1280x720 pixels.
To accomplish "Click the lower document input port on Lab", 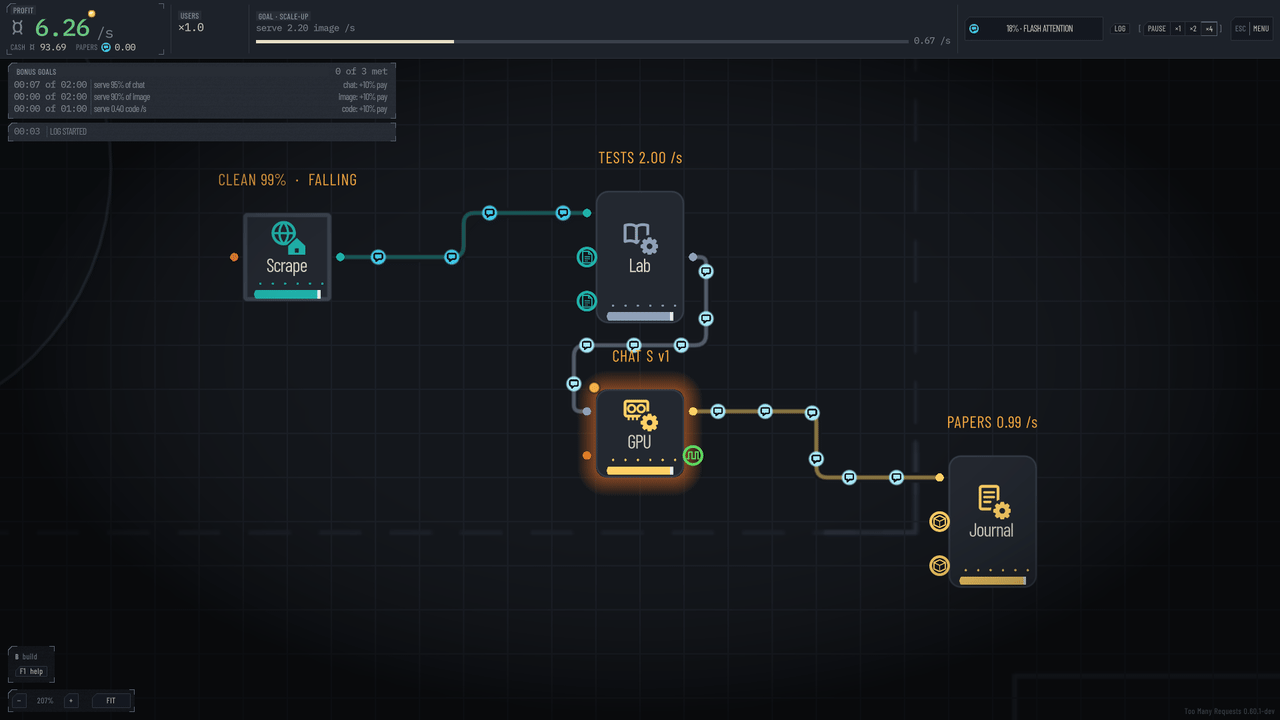I will (x=587, y=301).
